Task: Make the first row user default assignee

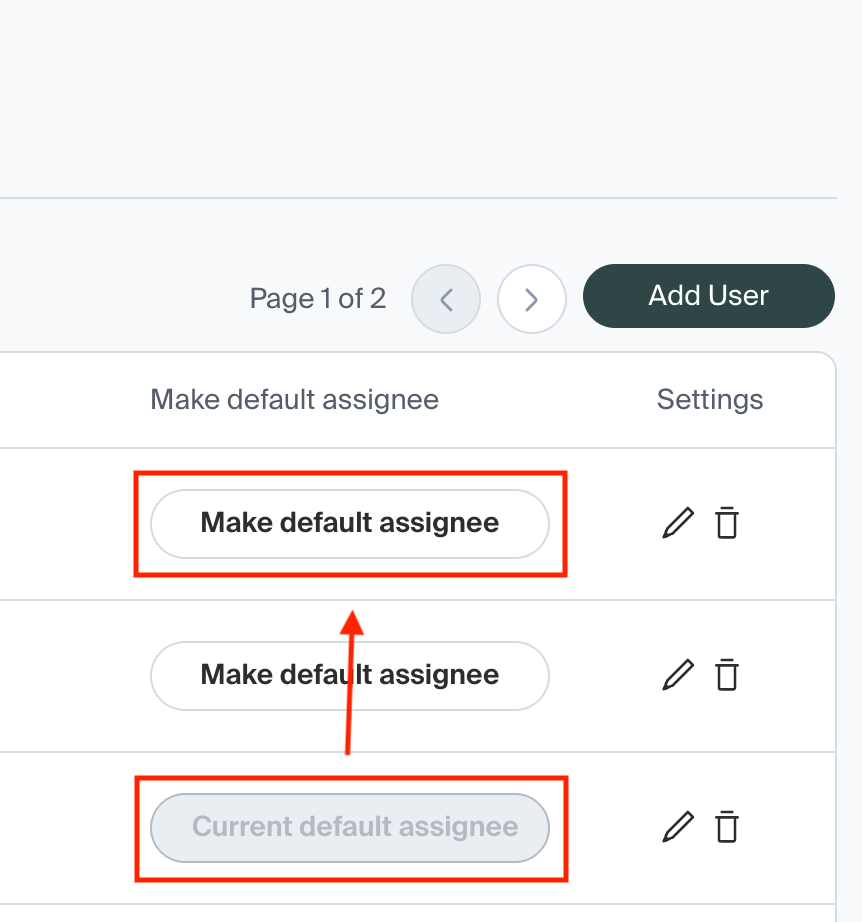Action: (x=350, y=523)
